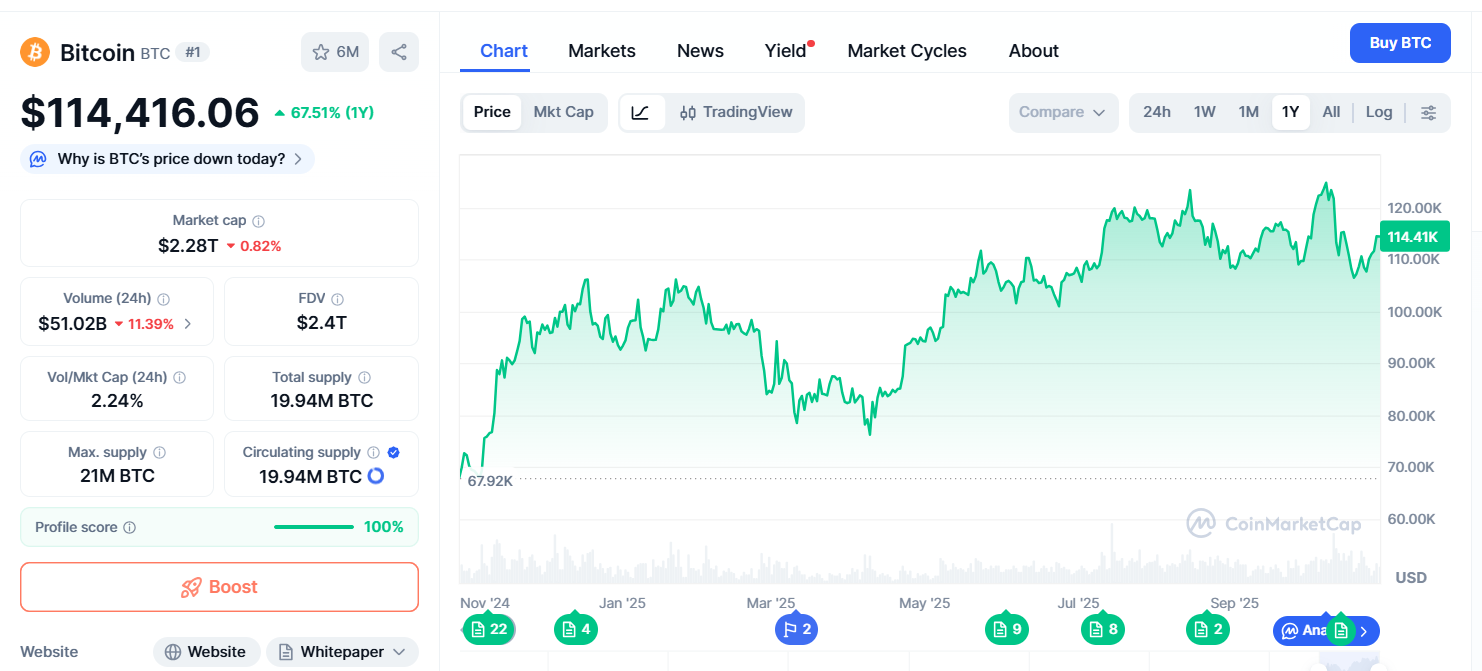Open the blue flag event marker showing 2

coord(797,629)
